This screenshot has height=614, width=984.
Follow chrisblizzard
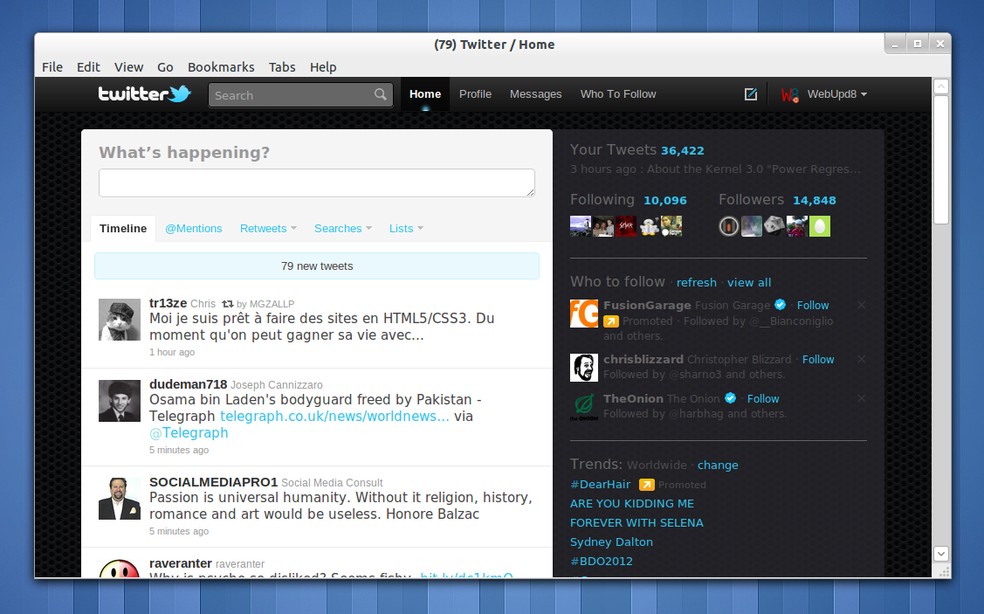(818, 360)
